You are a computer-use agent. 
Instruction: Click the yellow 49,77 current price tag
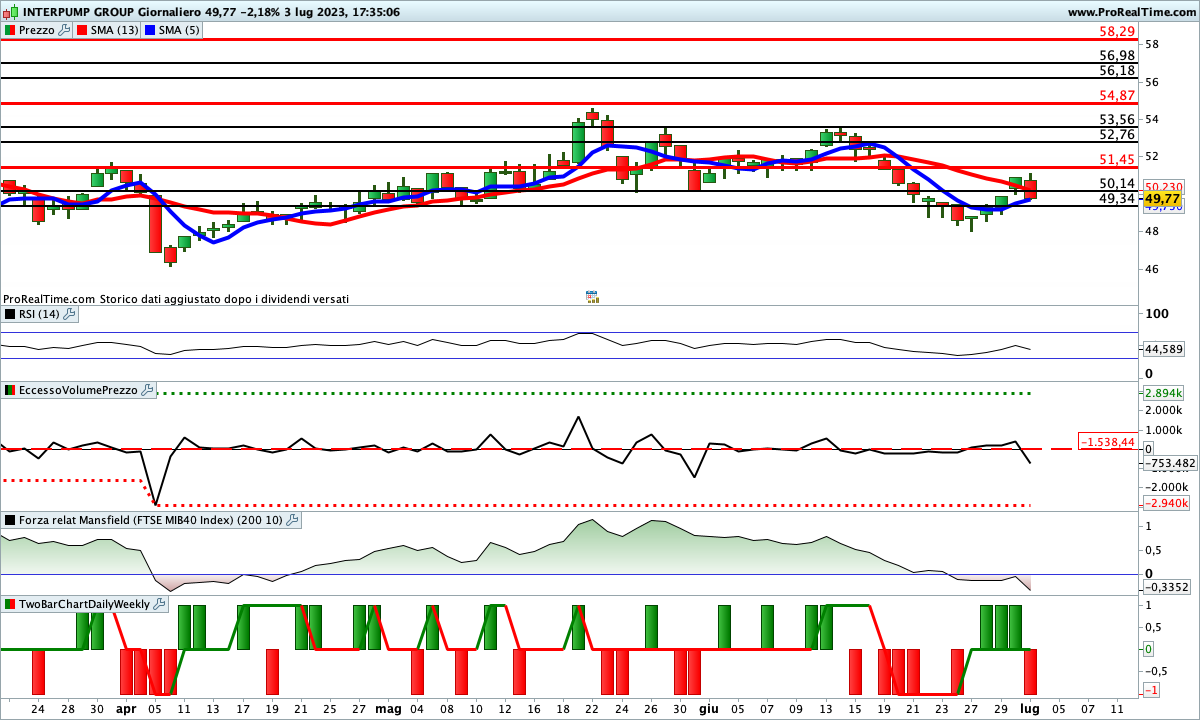click(1163, 200)
